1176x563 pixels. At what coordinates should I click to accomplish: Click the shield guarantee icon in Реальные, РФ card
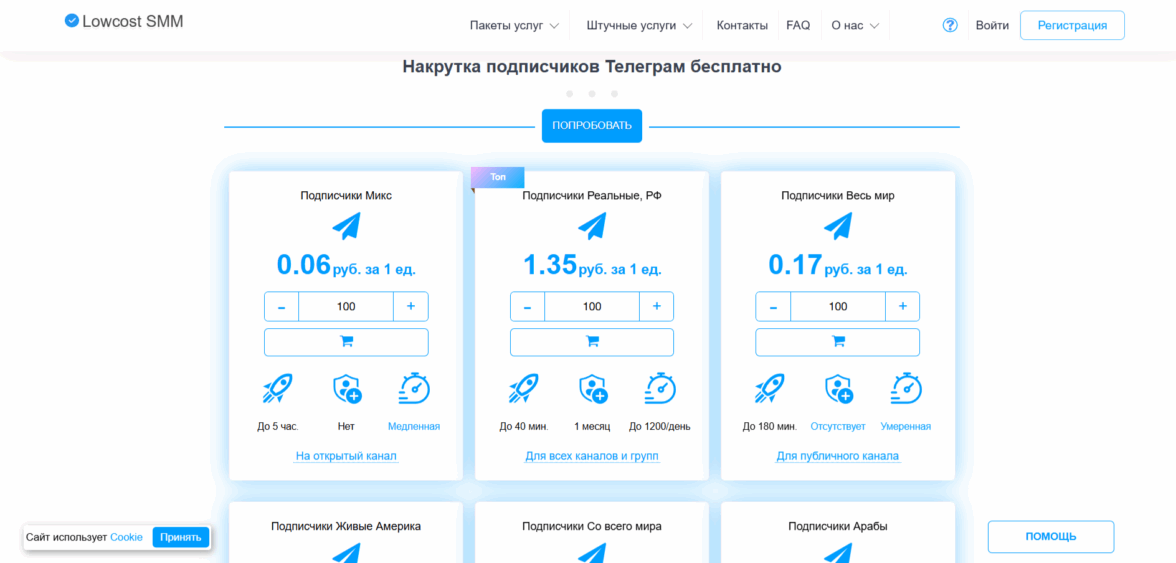(x=593, y=388)
